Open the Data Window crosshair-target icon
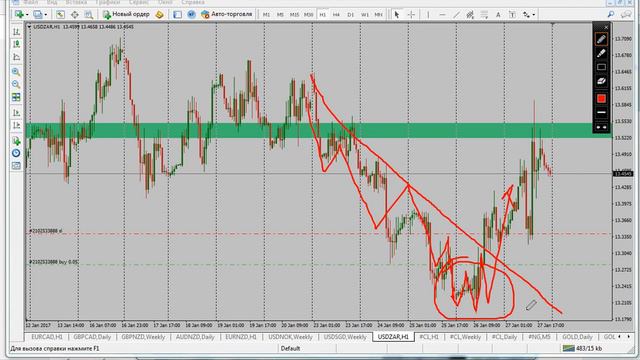Screen dimensions: 640x360 click(75, 14)
